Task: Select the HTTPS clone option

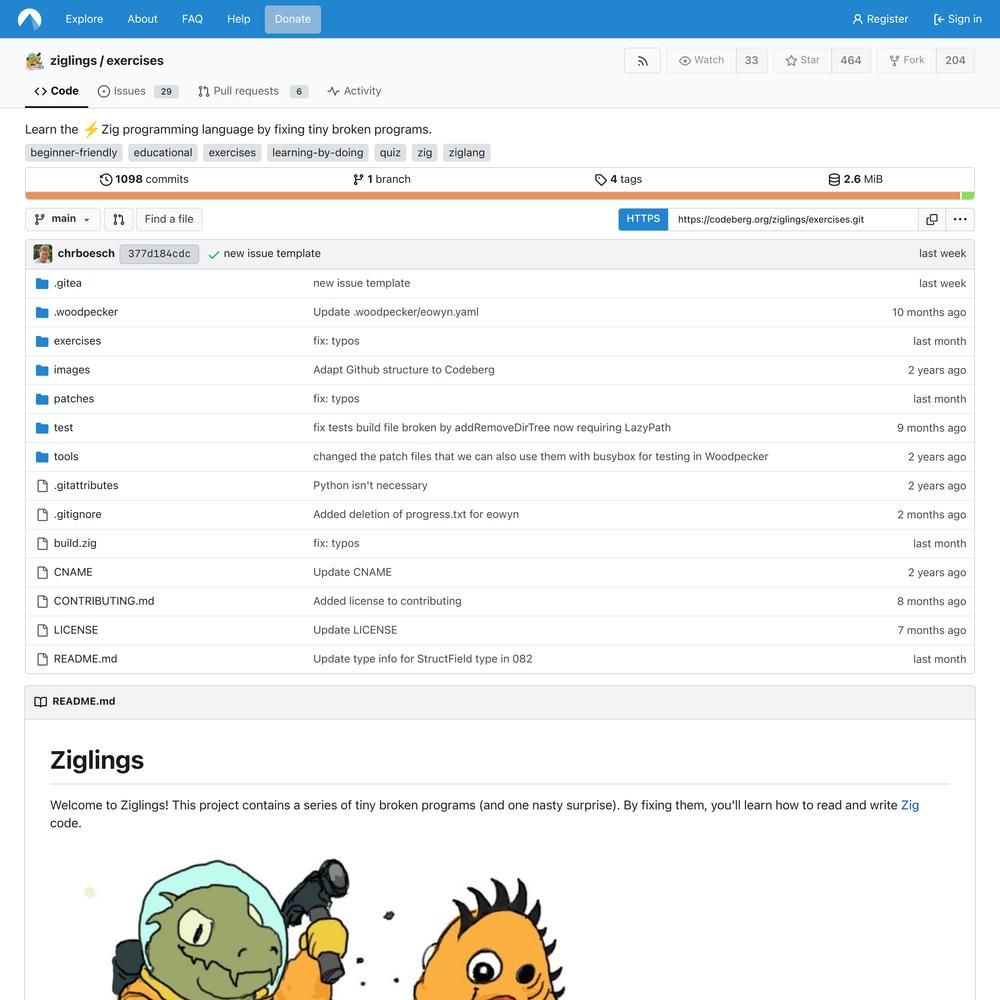Action: [x=643, y=219]
